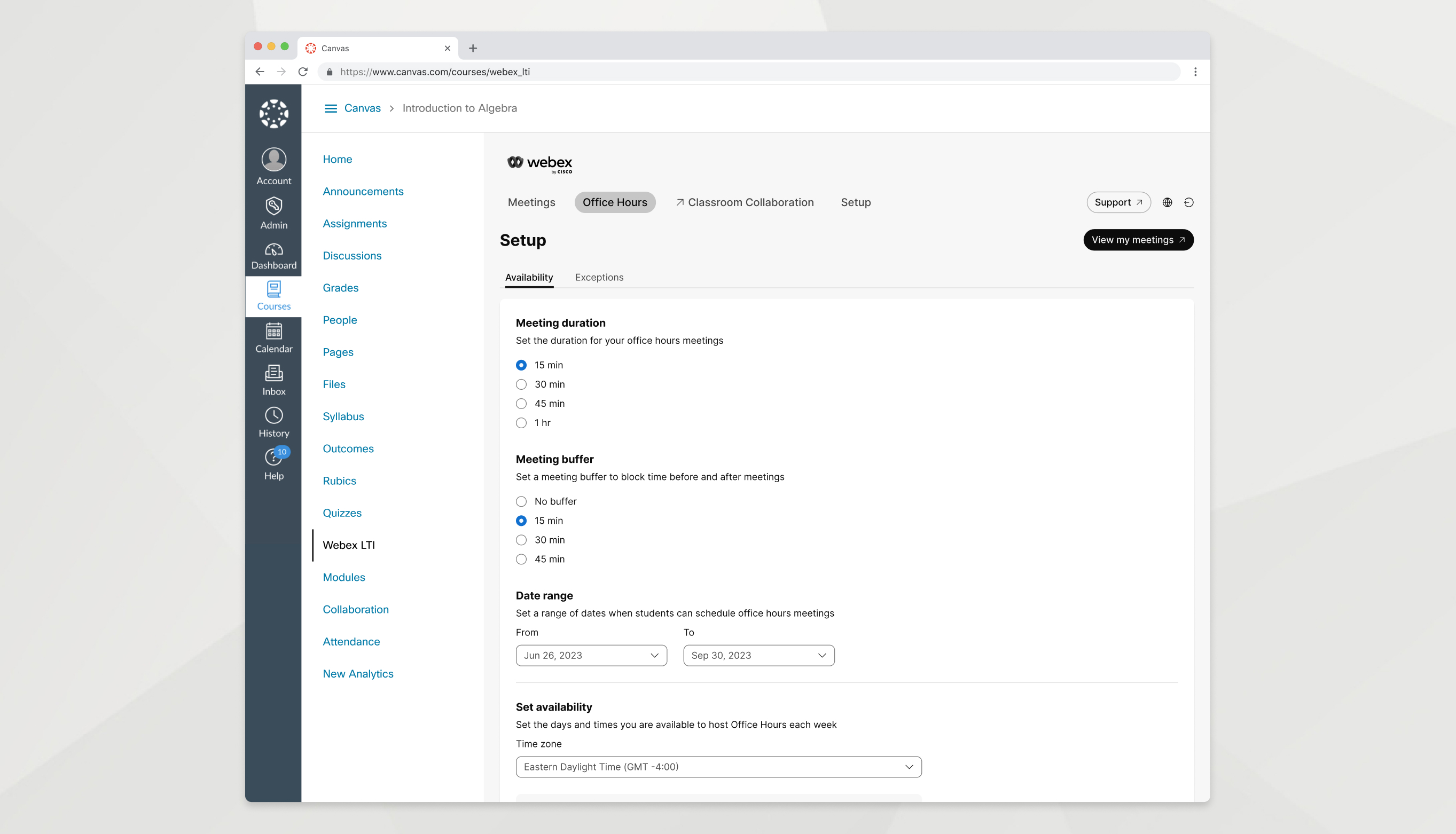Viewport: 1456px width, 834px height.
Task: Select the 1 hr meeting duration
Action: (x=521, y=423)
